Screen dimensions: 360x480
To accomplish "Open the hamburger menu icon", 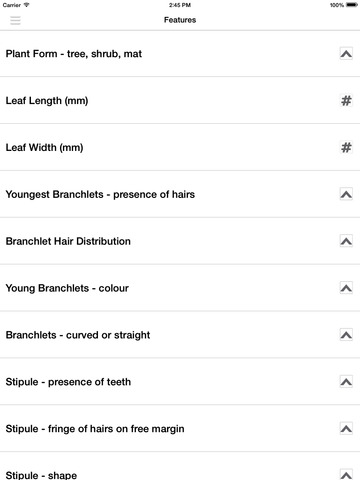I will pyautogui.click(x=15, y=20).
